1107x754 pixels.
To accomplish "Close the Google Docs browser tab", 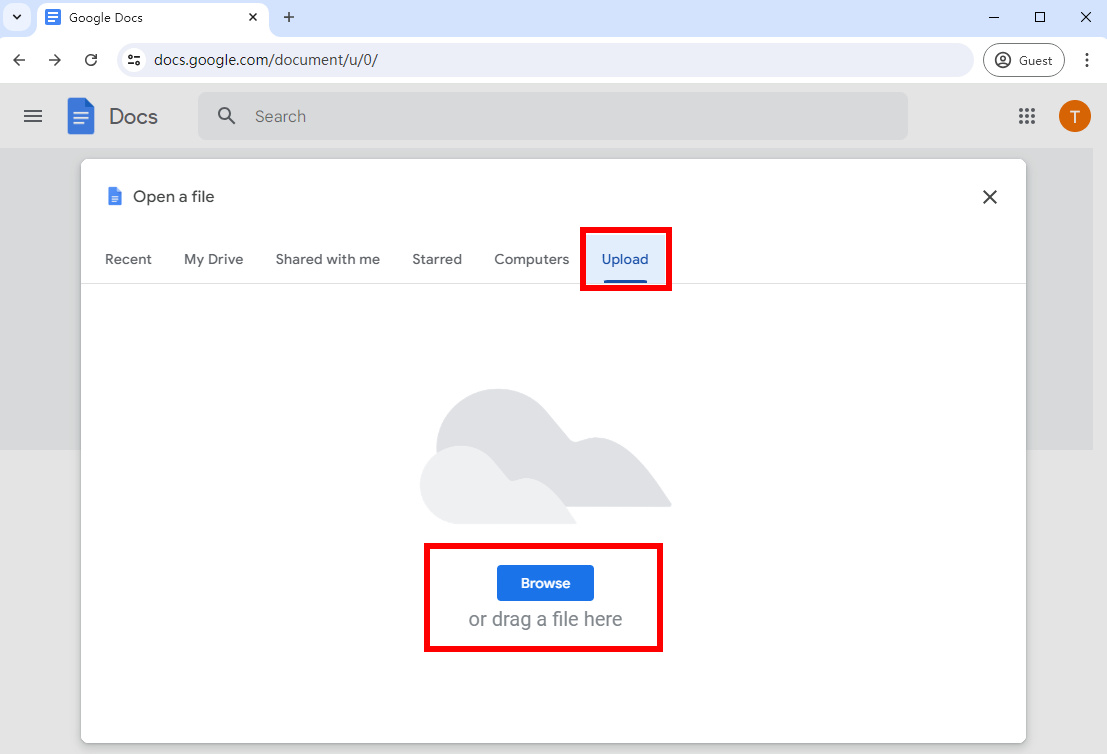I will 253,17.
